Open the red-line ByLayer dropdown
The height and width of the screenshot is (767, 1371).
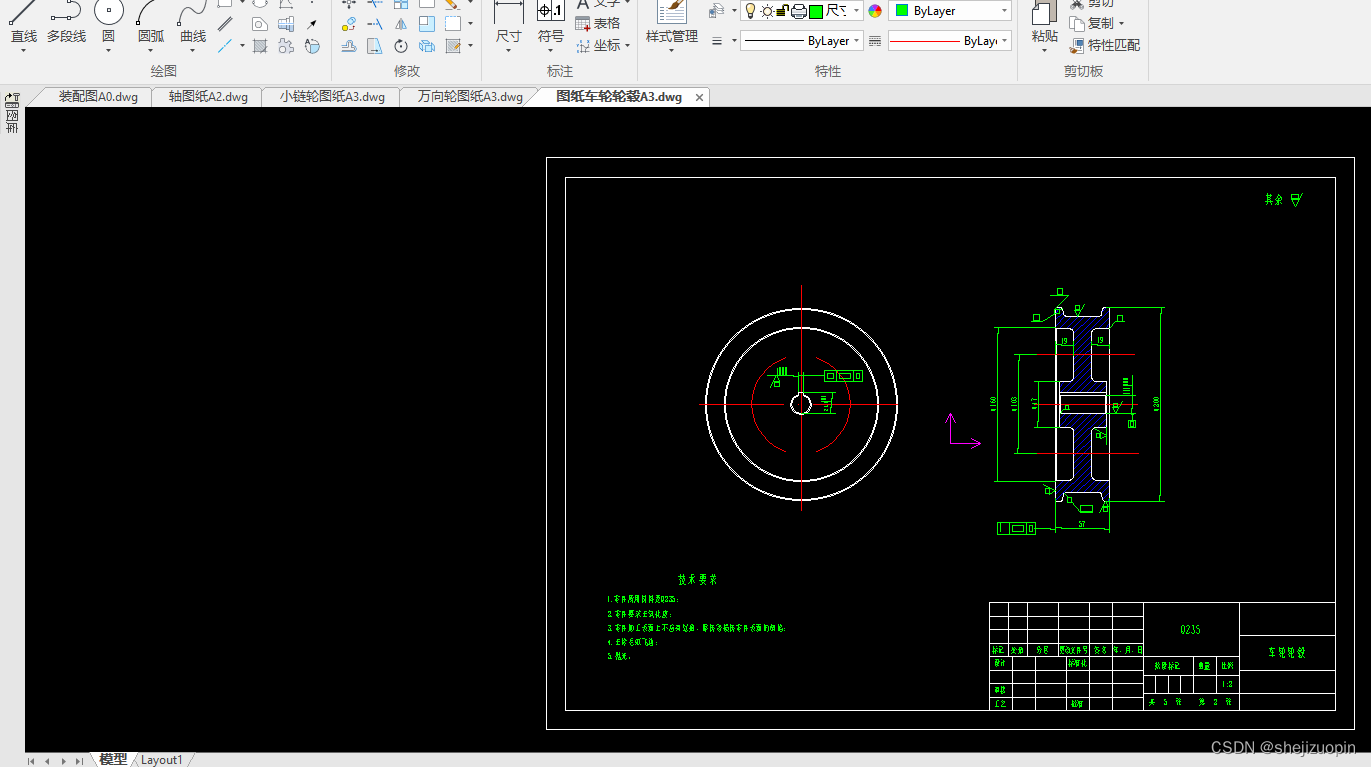(x=950, y=41)
